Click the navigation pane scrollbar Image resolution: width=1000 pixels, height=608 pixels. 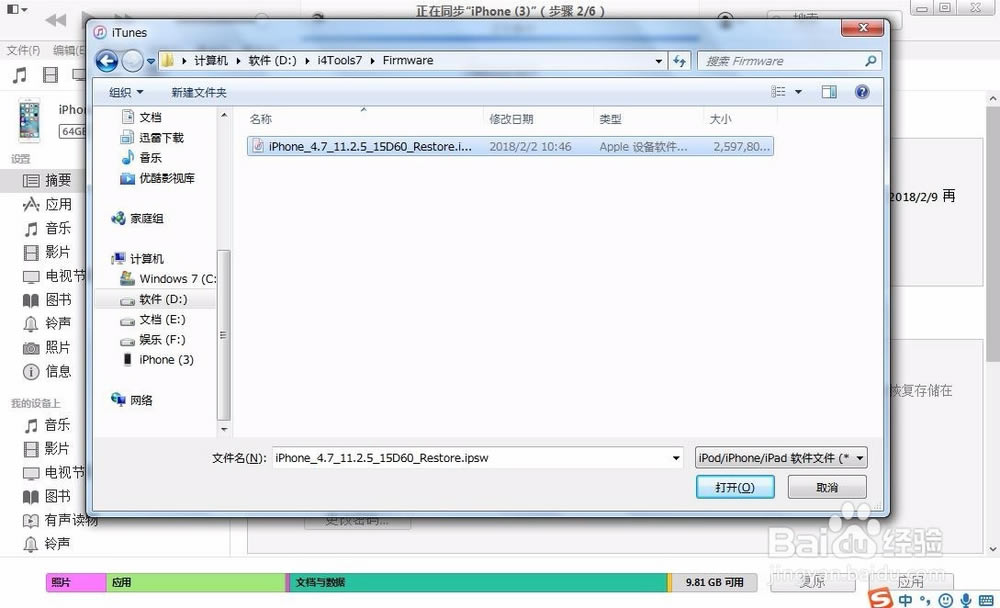coord(223,335)
